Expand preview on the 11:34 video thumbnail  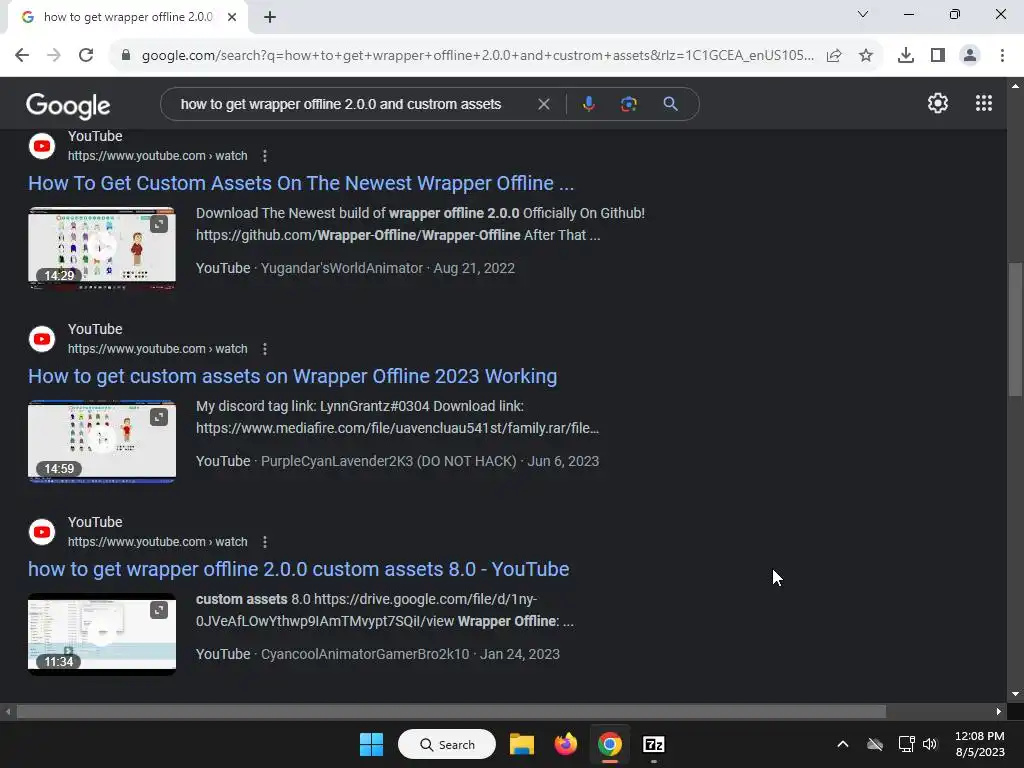(x=159, y=610)
